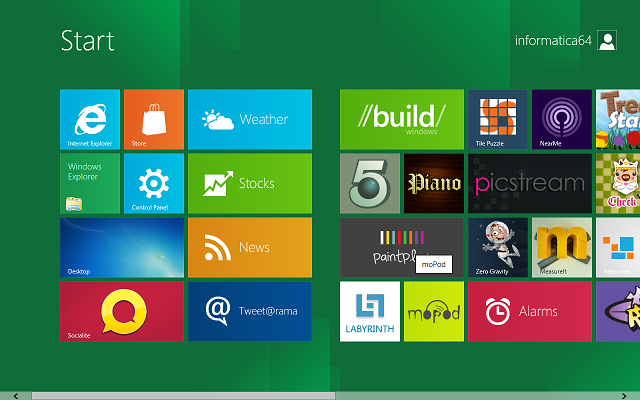Launch the Piano app tile
The image size is (640, 400).
434,183
